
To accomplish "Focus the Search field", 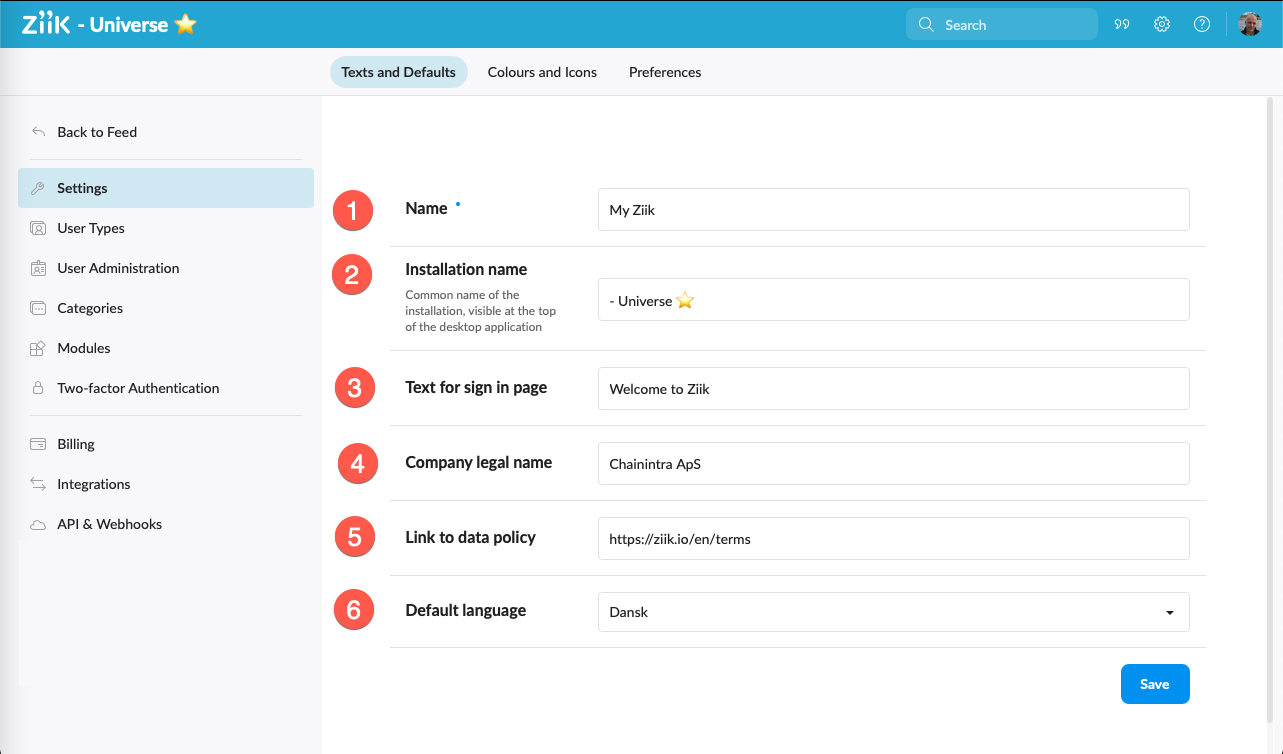I will click(1002, 25).
